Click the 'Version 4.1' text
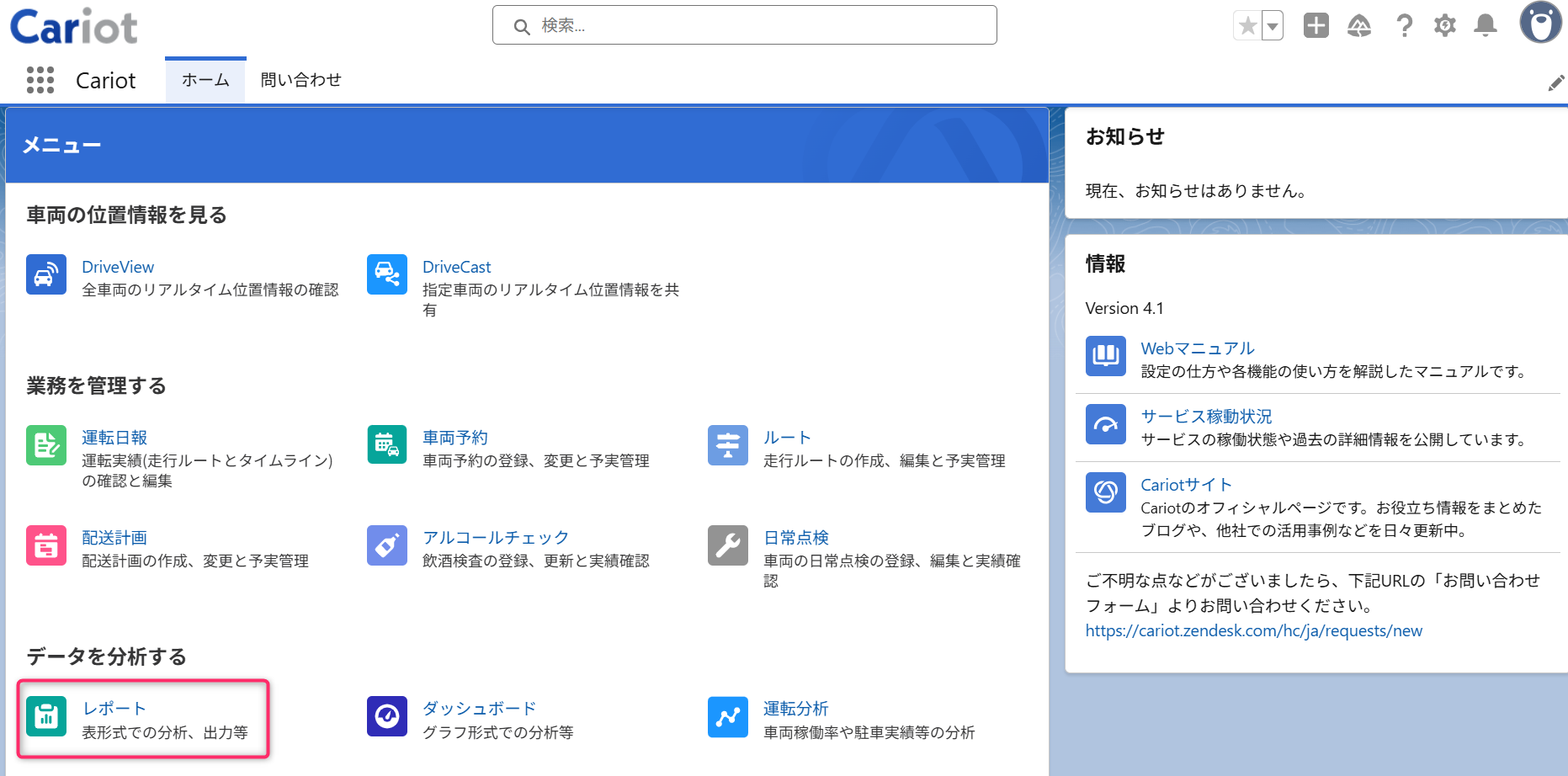Viewport: 1568px width, 776px height. (x=1124, y=309)
